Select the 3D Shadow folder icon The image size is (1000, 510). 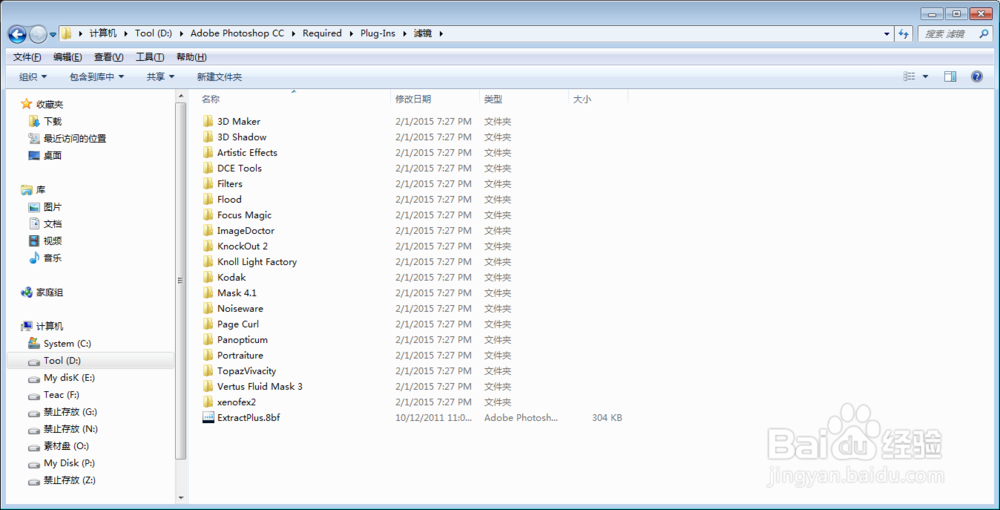[208, 136]
